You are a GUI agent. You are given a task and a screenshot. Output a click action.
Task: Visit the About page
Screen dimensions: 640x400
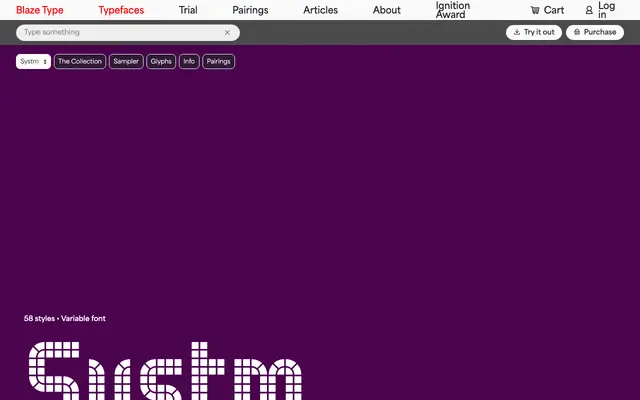click(387, 10)
